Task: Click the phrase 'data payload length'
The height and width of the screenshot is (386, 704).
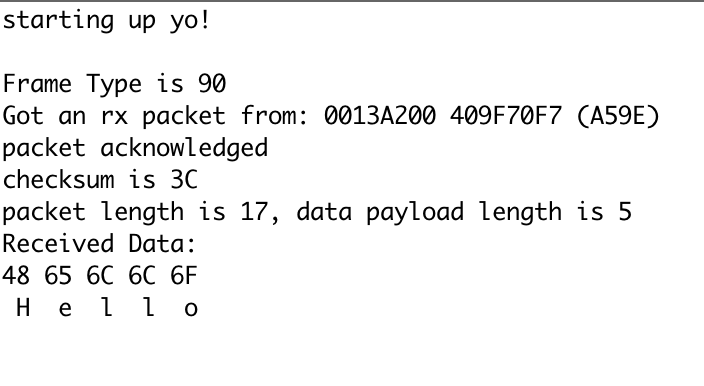Action: 429,212
